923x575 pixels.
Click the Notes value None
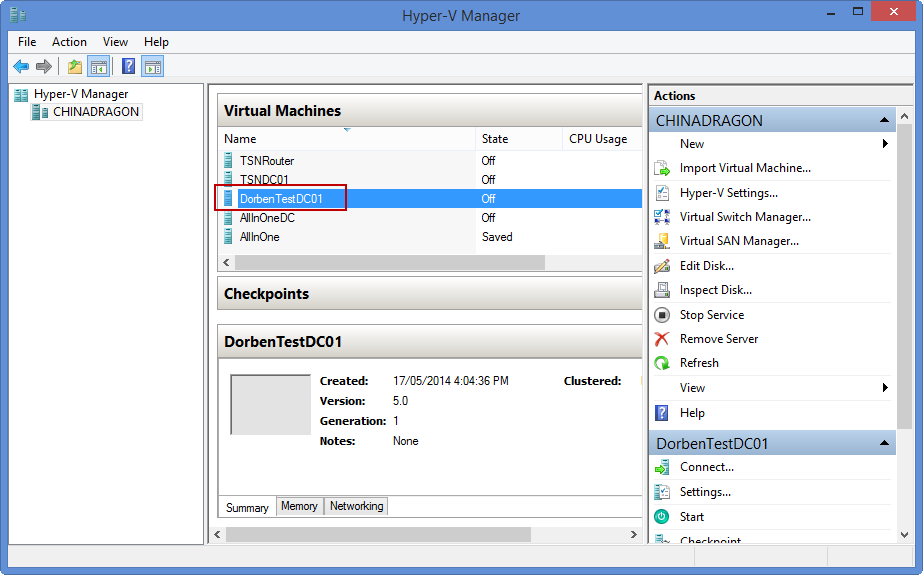point(406,441)
